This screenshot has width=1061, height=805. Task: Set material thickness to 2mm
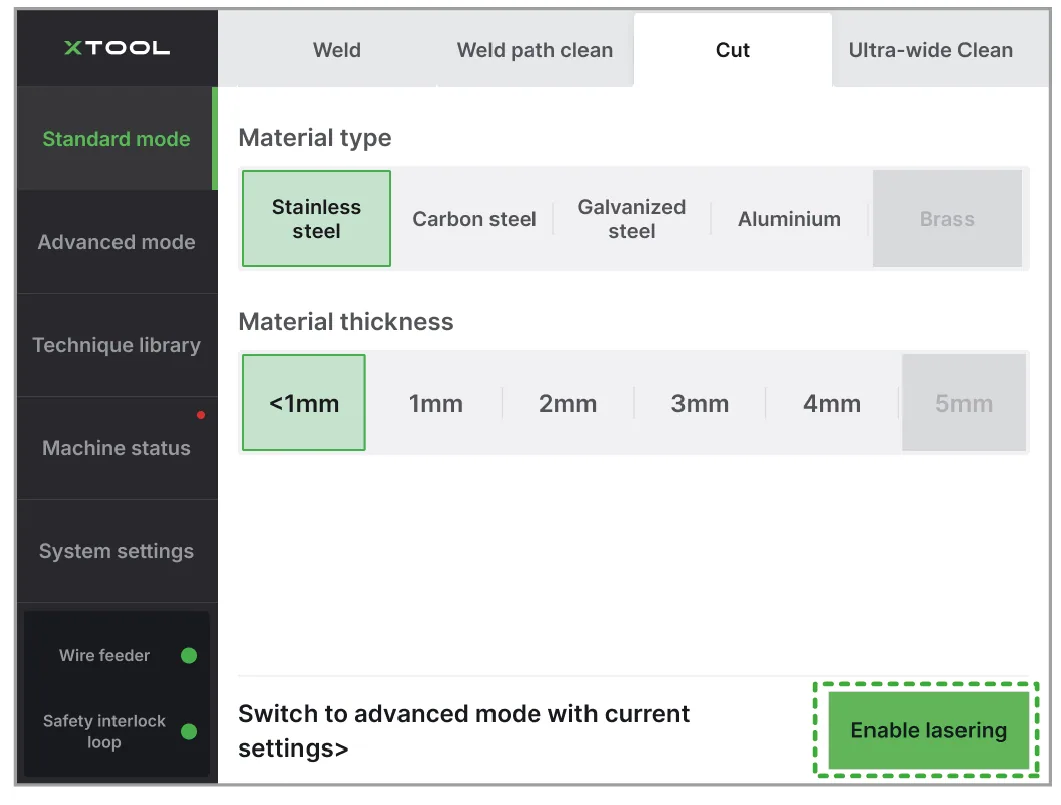(568, 404)
